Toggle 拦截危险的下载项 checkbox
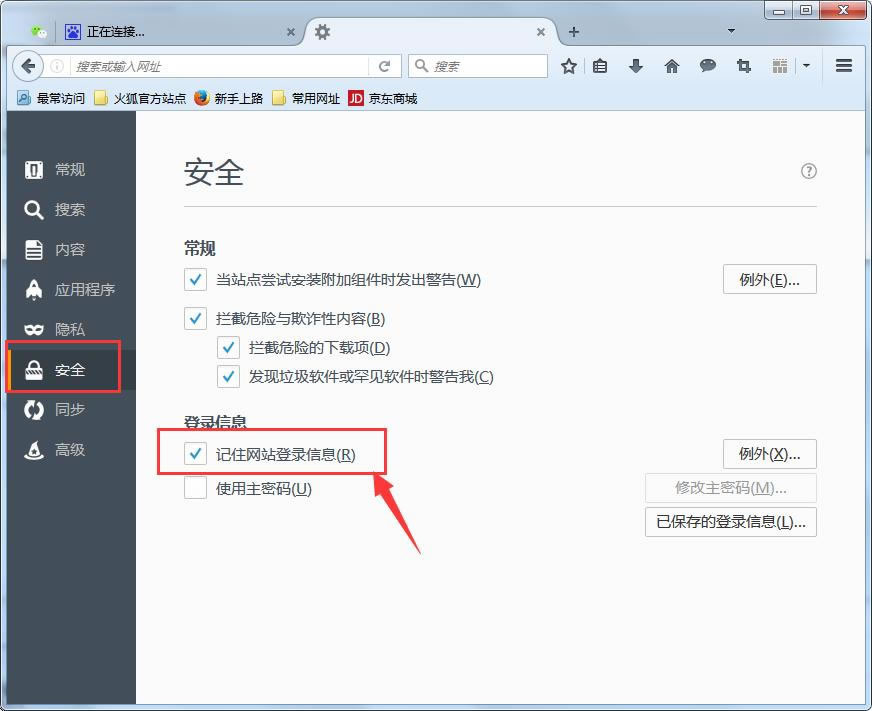 [x=228, y=347]
